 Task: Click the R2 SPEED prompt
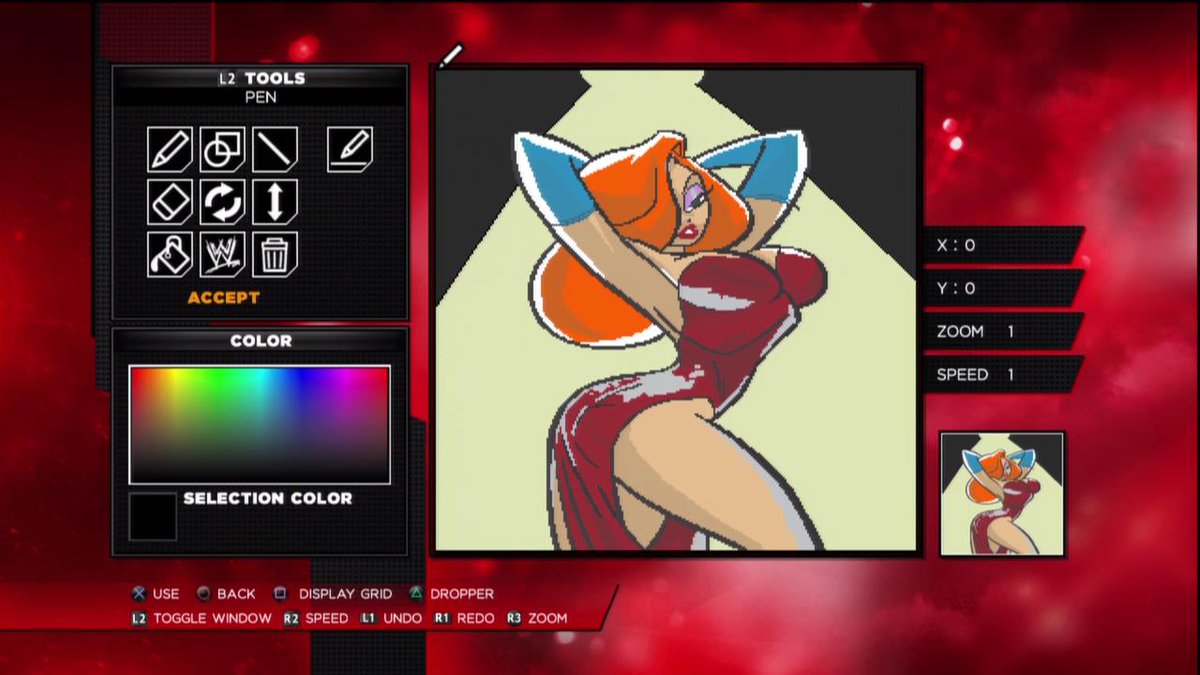(316, 619)
